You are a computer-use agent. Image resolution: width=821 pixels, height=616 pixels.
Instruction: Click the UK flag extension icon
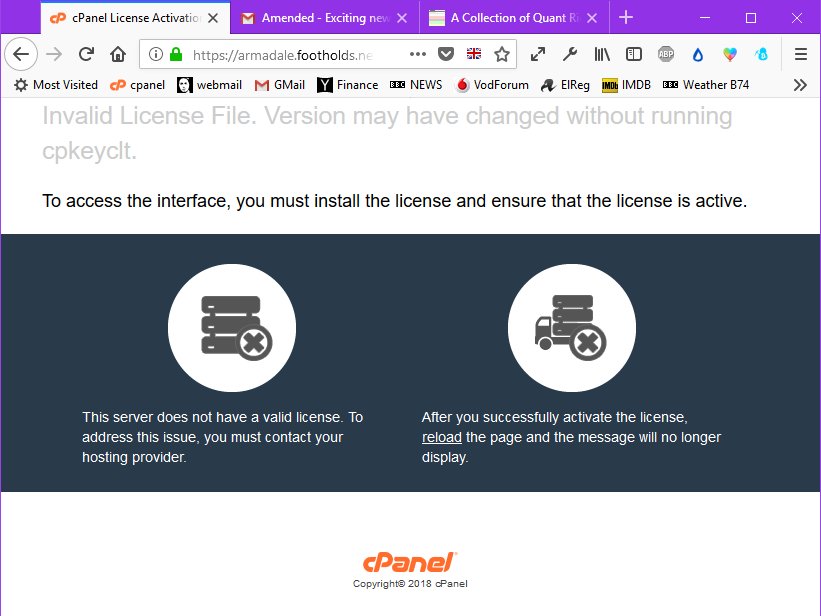click(x=474, y=54)
